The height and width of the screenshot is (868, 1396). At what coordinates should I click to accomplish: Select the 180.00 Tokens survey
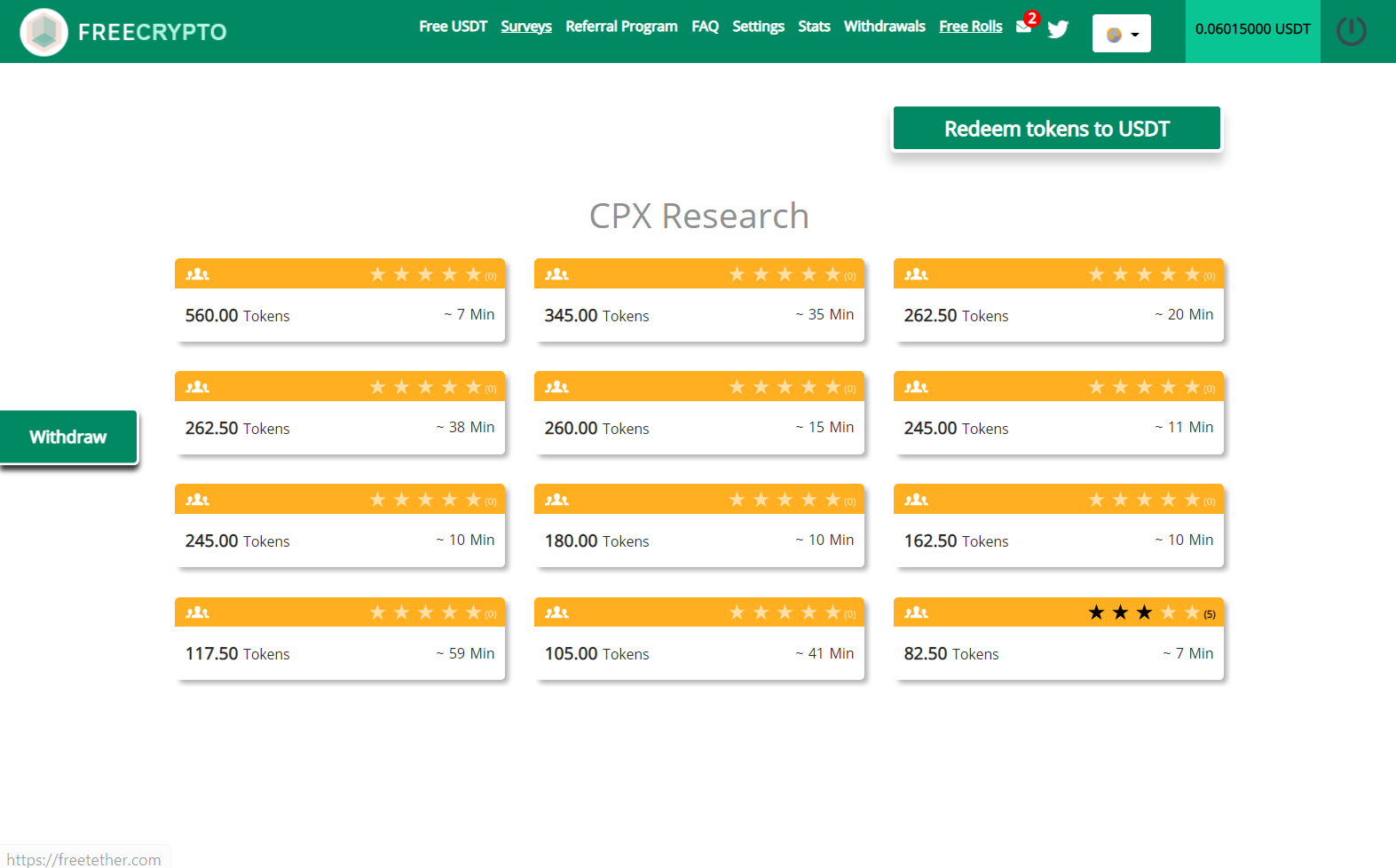pos(699,525)
